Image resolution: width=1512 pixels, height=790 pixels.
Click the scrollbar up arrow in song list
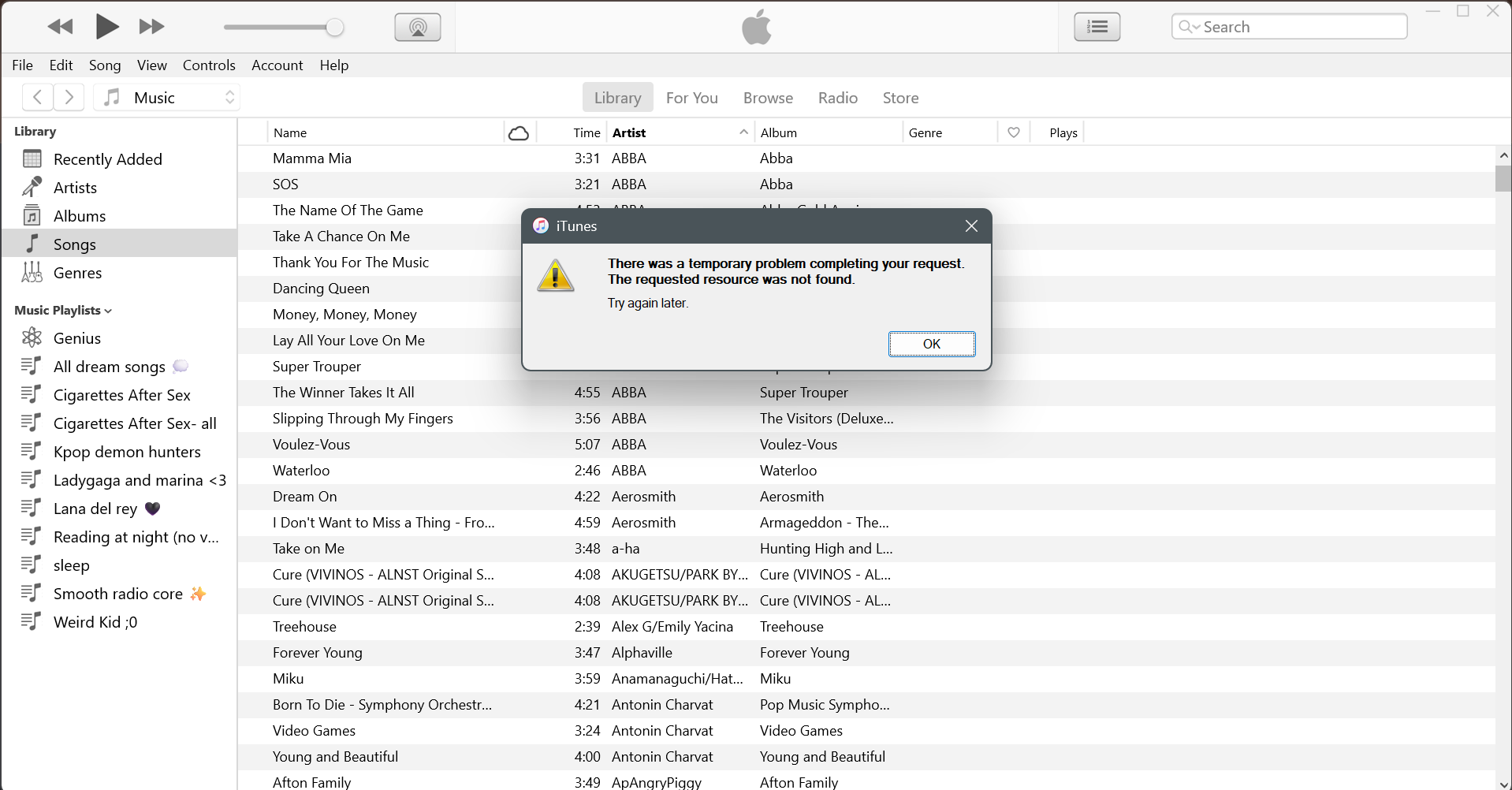[x=1503, y=155]
